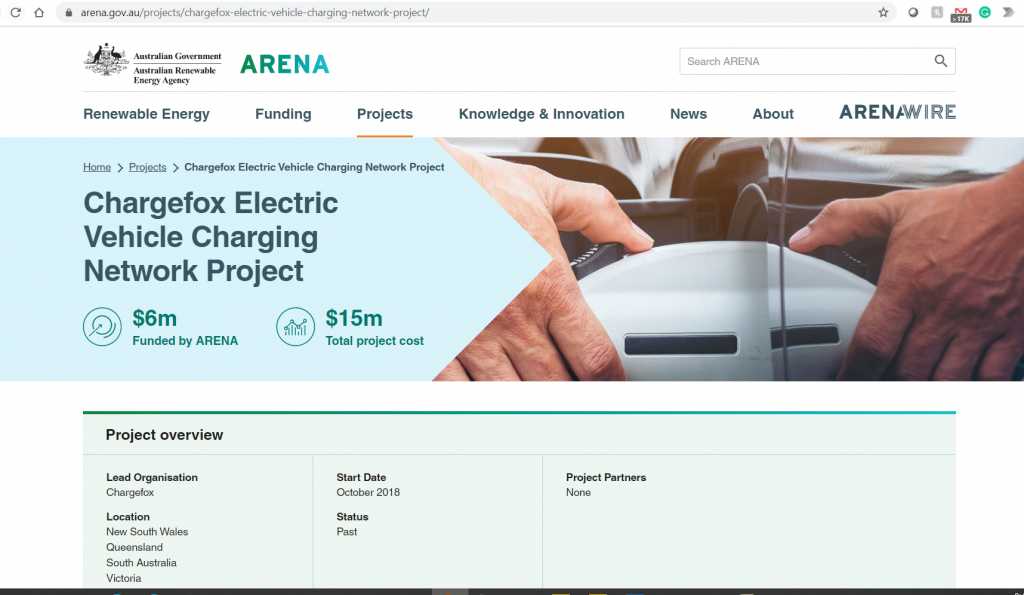1024x595 pixels.
Task: View site security padlock icon
Action: 69,12
